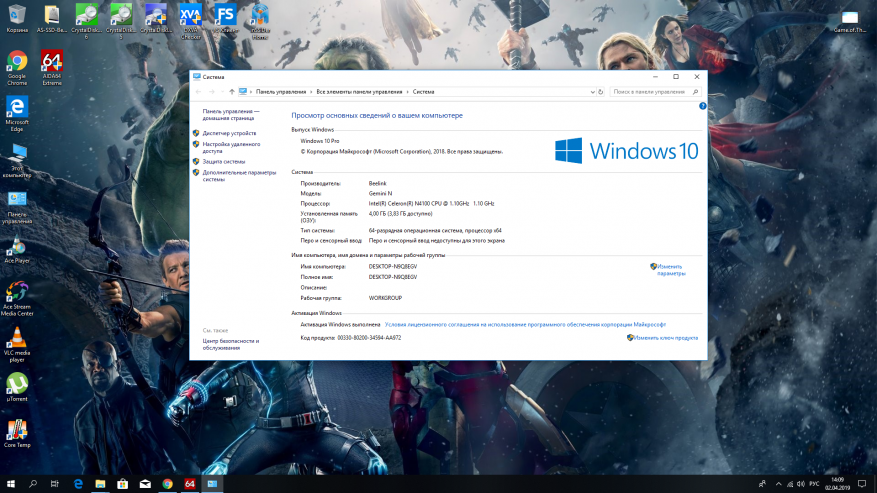
Task: Select the Core Temp desktop icon
Action: (17, 431)
